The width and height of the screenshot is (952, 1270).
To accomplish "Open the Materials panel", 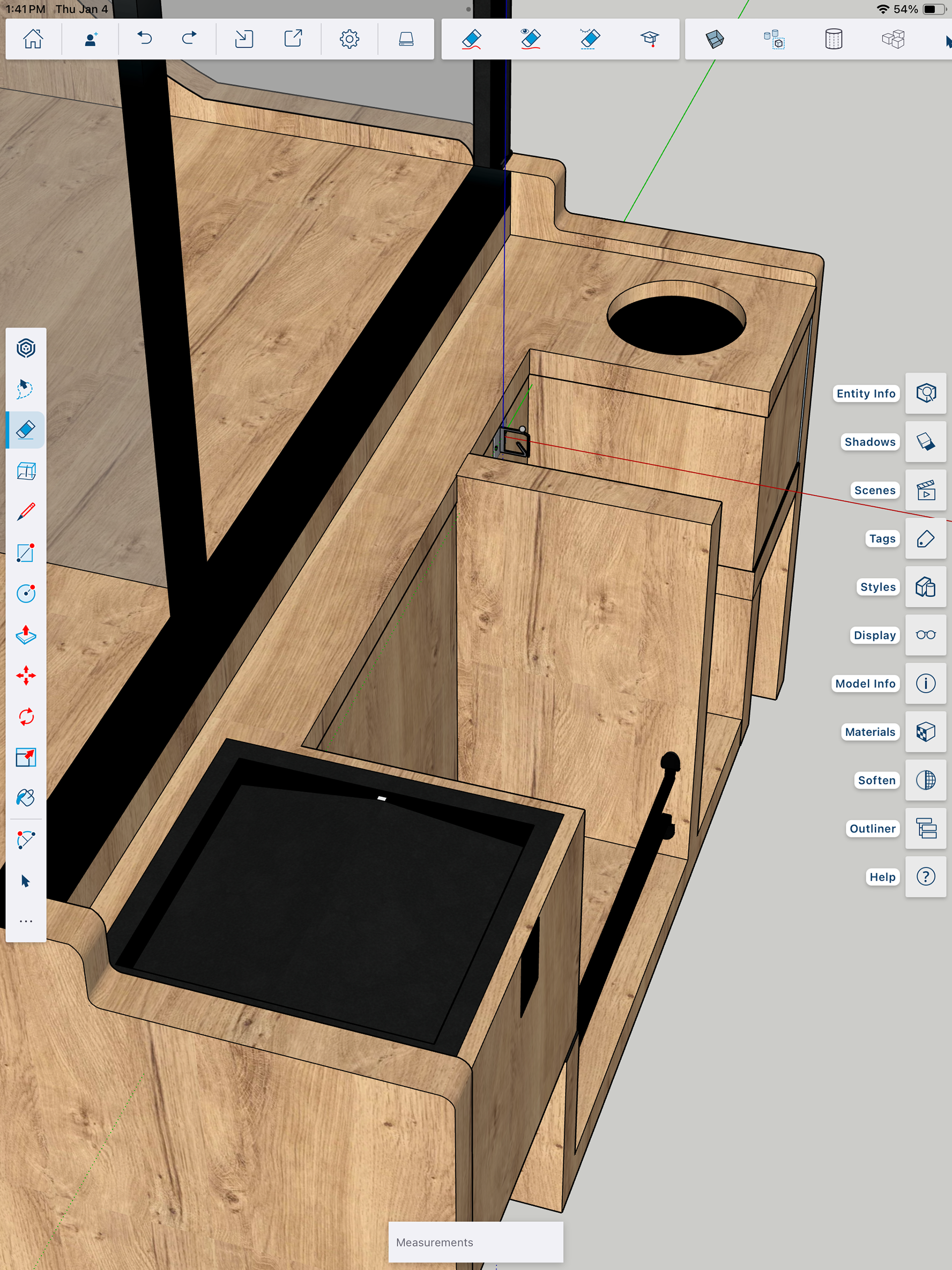I will 926,732.
